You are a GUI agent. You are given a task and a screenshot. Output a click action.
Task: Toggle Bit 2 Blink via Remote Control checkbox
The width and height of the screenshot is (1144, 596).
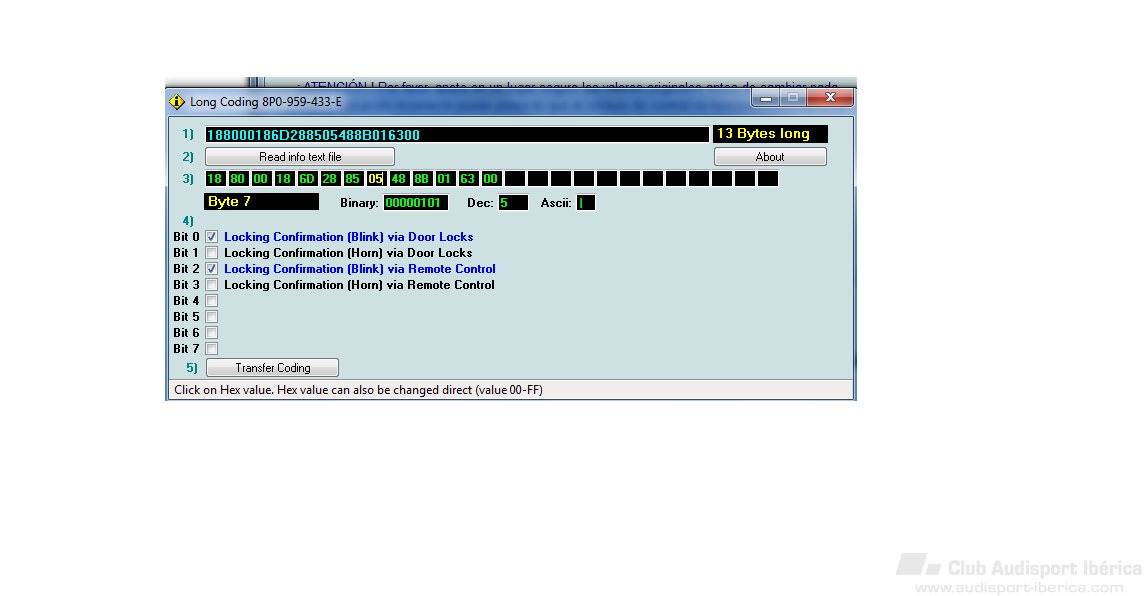tap(212, 268)
